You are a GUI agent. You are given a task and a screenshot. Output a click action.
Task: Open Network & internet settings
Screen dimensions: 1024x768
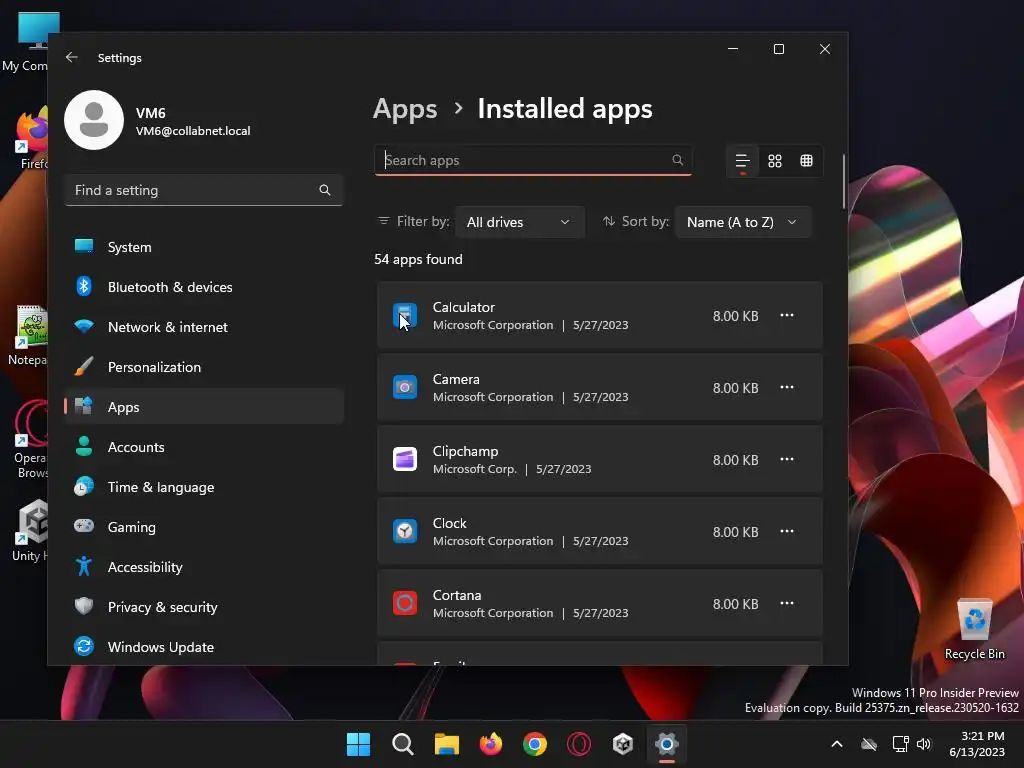point(204,327)
